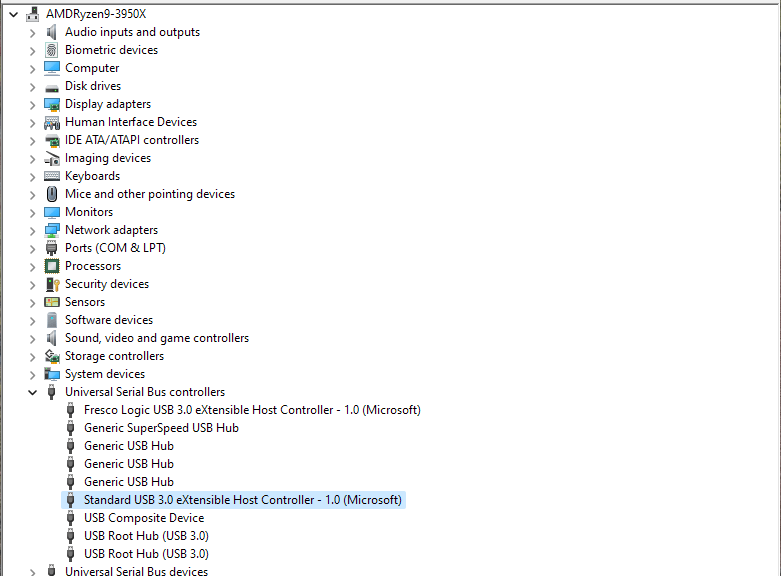Click the Fresco Logic controller USB icon
The image size is (781, 576).
click(x=71, y=410)
